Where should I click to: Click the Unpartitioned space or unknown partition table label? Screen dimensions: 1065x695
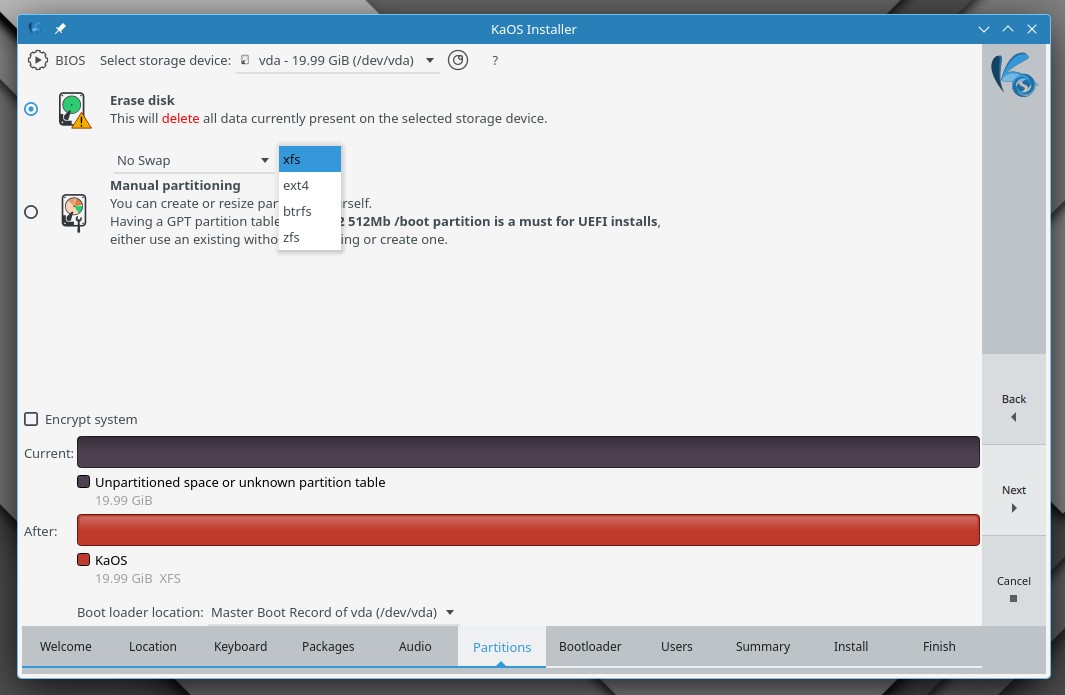pyautogui.click(x=240, y=482)
